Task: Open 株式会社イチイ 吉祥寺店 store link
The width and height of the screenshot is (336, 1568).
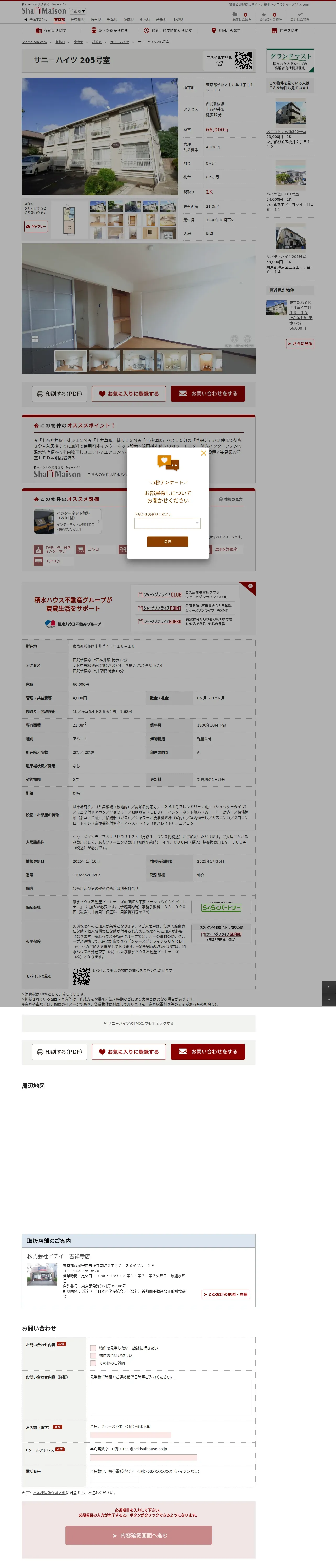Action: coord(59,1256)
